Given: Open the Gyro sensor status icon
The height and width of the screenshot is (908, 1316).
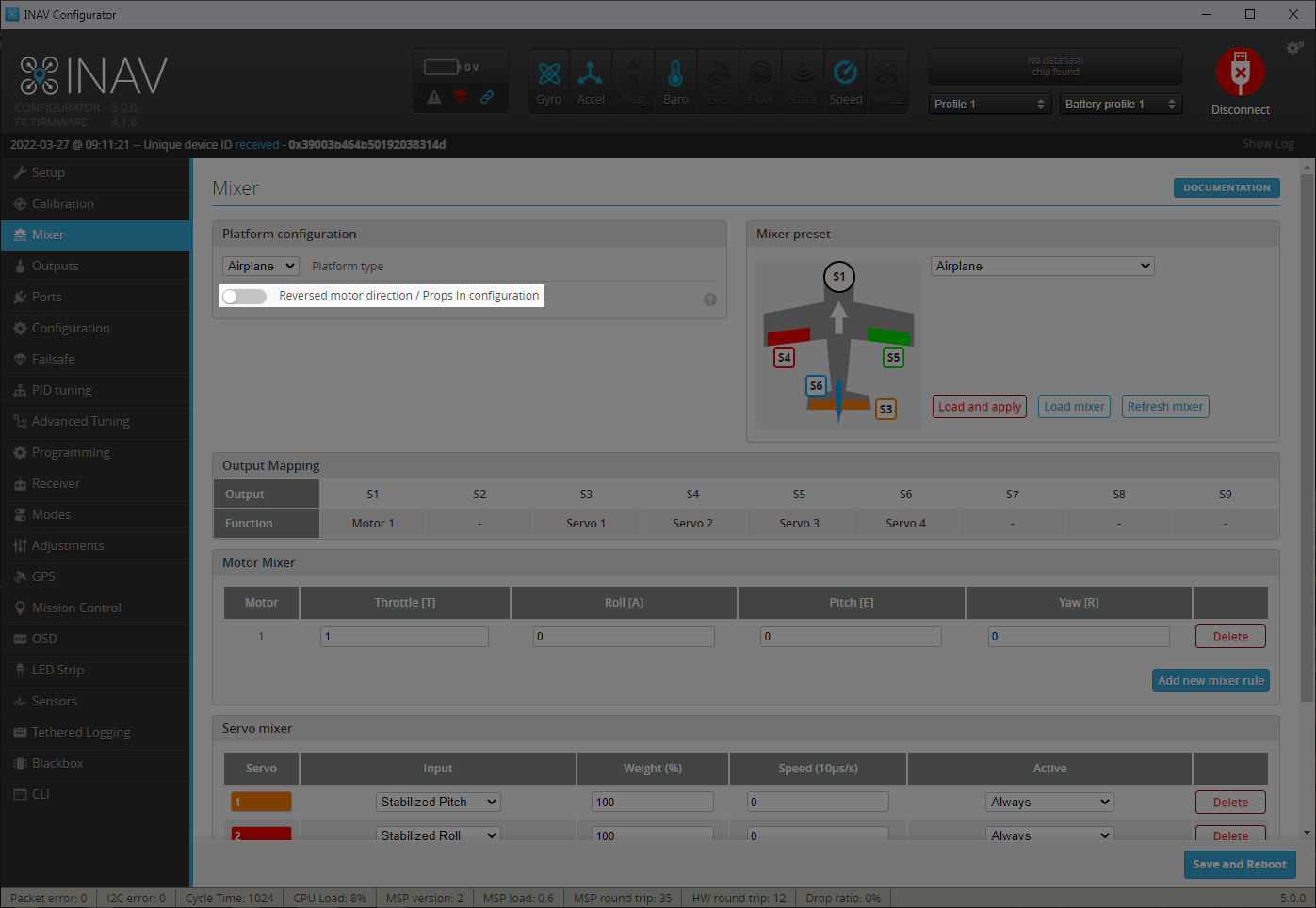Looking at the screenshot, I should point(548,81).
